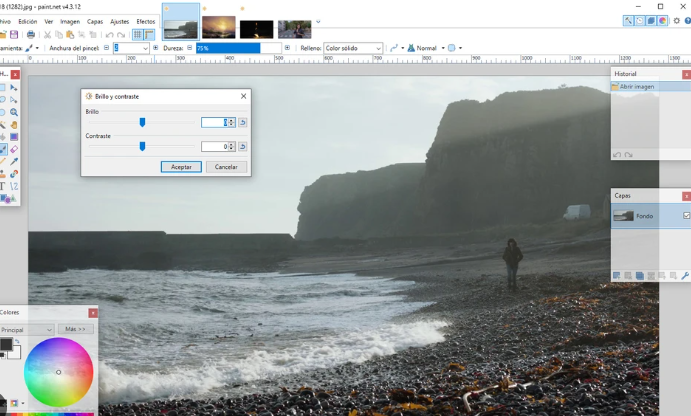Open the Imagen menu
Image resolution: width=691 pixels, height=416 pixels.
[70, 21]
